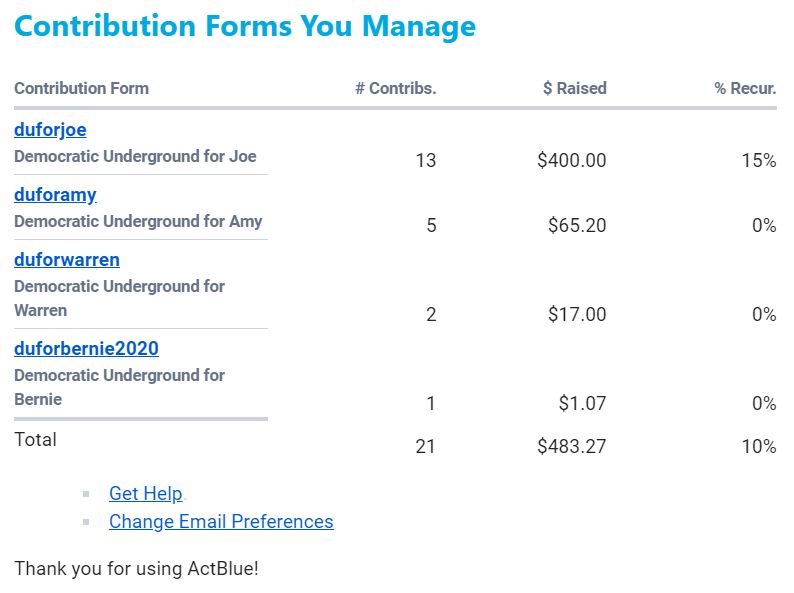Open the duforbernie2020 contribution form link
This screenshot has height=593, width=794.
tap(86, 349)
